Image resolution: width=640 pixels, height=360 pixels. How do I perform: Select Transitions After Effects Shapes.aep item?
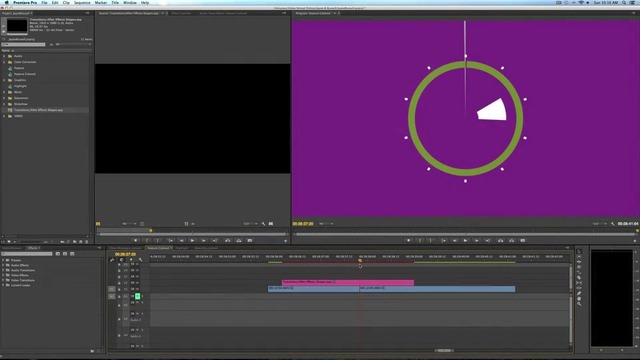coord(38,110)
